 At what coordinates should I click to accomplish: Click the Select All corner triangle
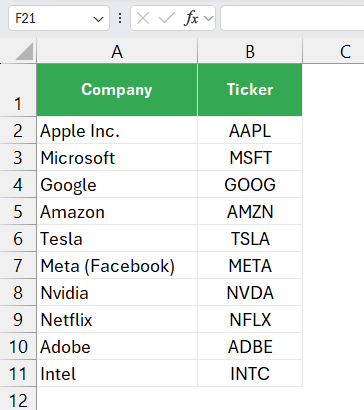(x=24, y=51)
